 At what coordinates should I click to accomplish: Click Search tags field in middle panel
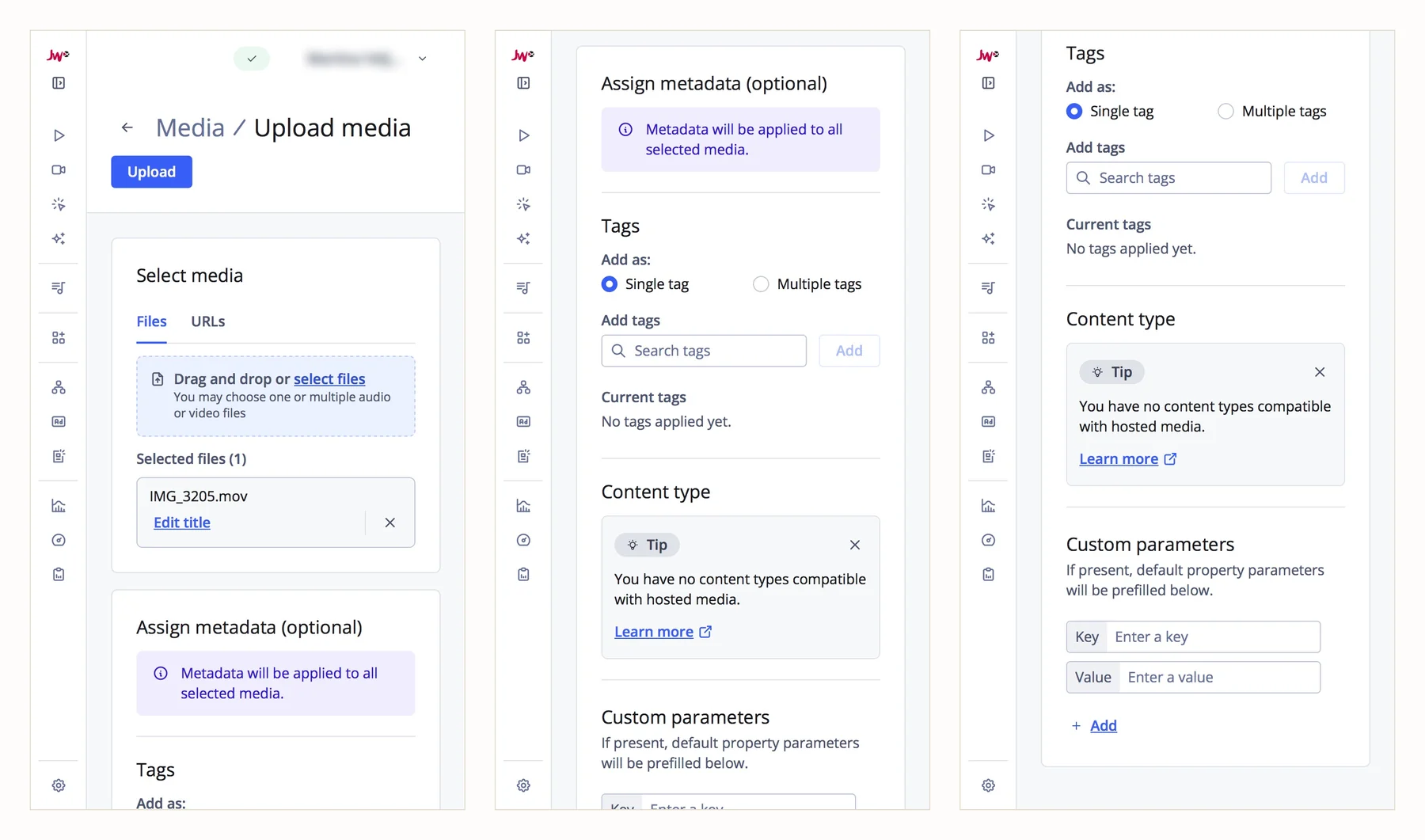coord(704,351)
